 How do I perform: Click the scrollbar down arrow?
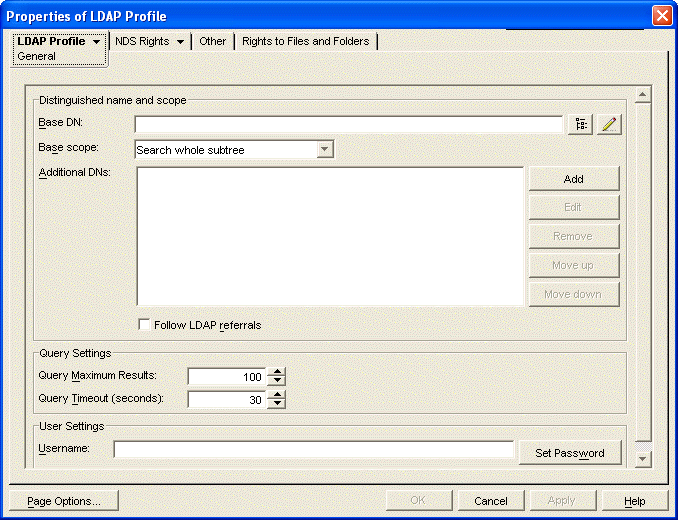(x=643, y=459)
